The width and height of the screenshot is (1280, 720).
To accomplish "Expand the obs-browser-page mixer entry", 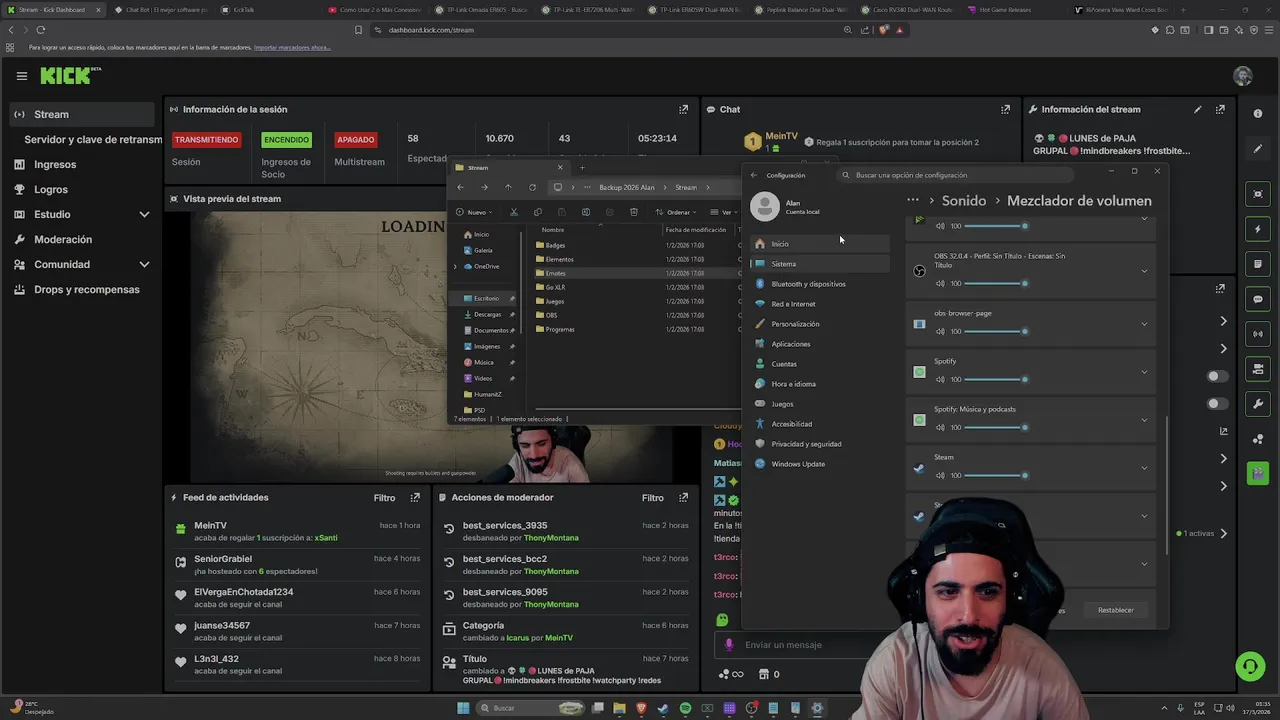I will [x=1145, y=323].
